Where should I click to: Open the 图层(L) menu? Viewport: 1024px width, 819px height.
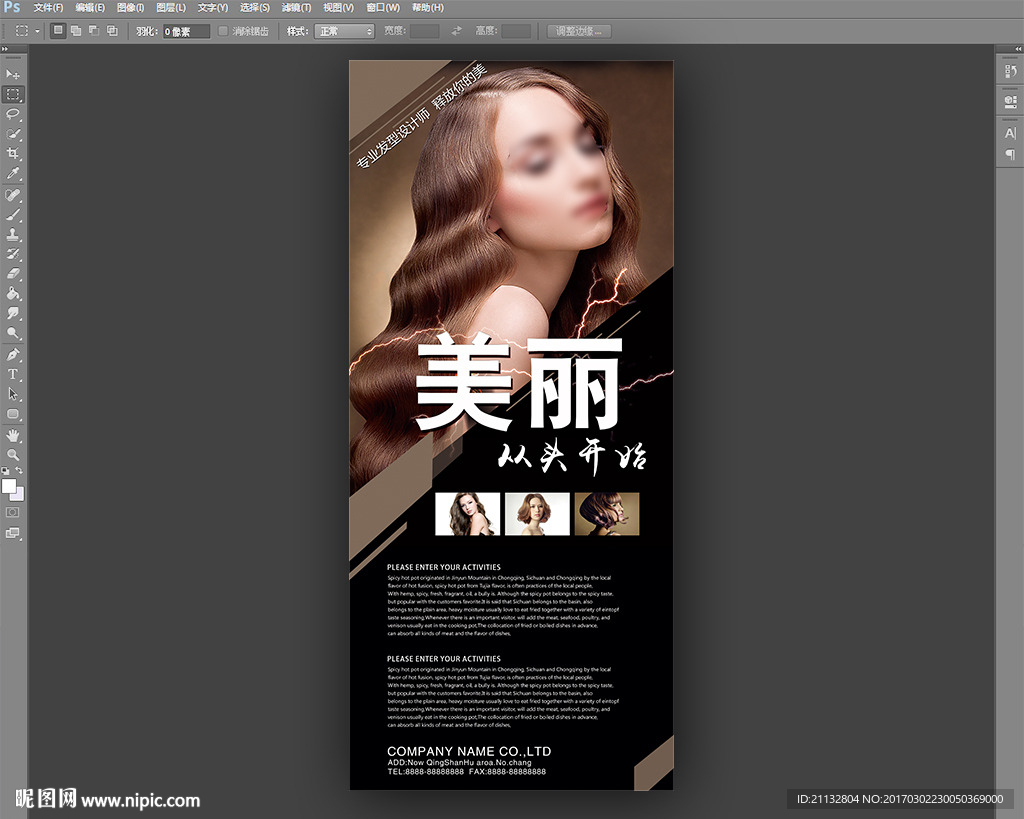coord(171,7)
